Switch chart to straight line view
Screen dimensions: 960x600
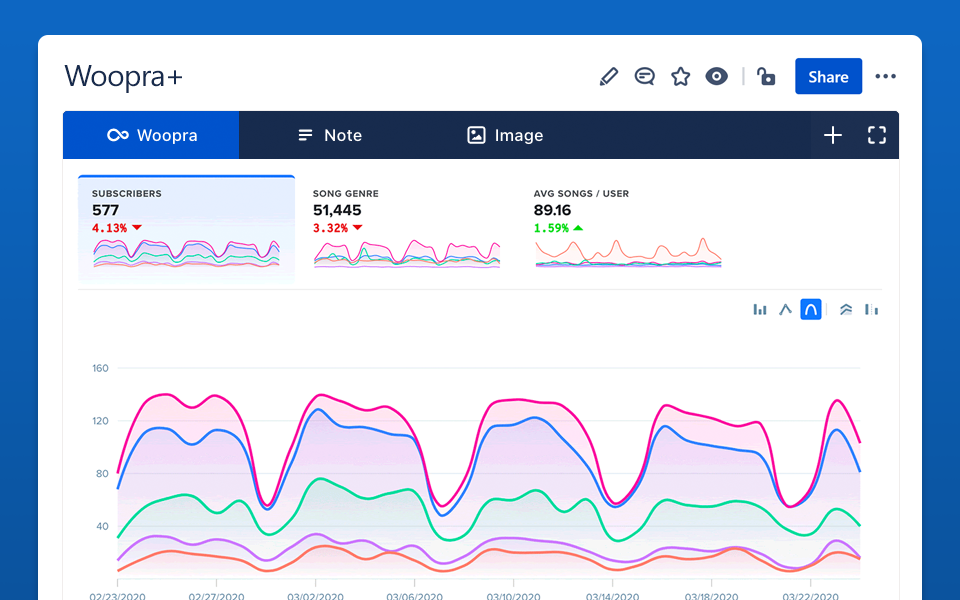(x=786, y=310)
